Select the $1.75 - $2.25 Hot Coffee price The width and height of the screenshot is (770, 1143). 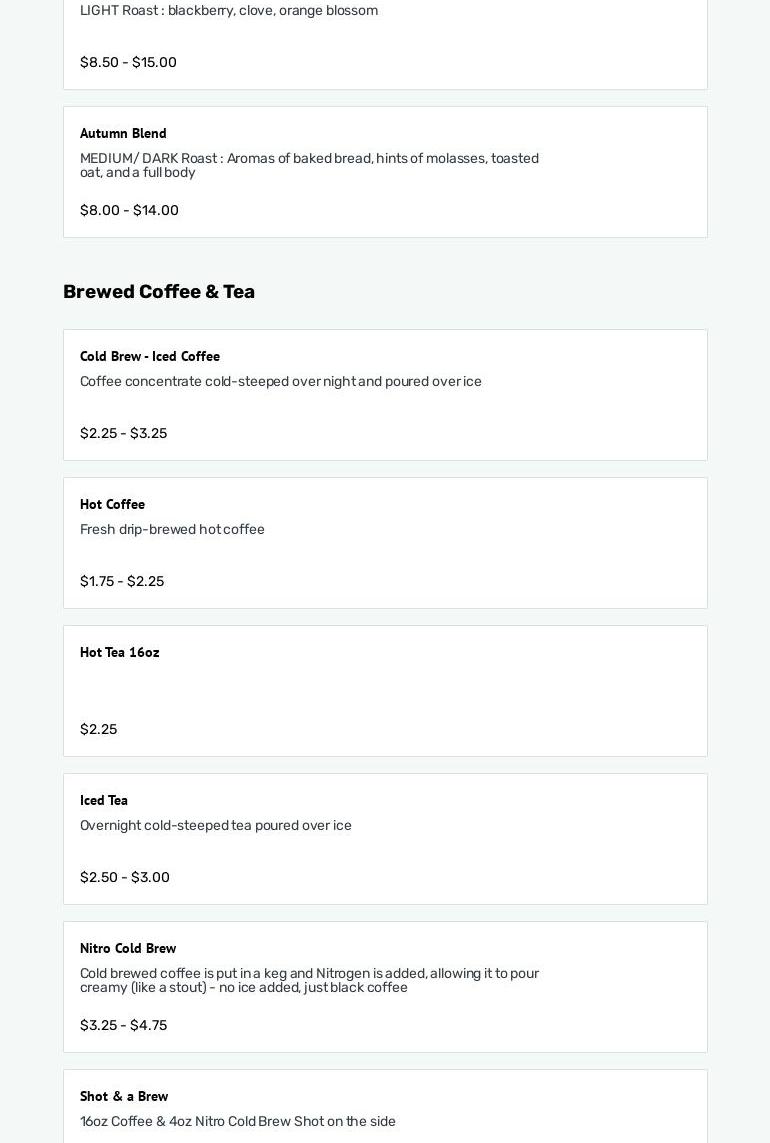pos(122,582)
